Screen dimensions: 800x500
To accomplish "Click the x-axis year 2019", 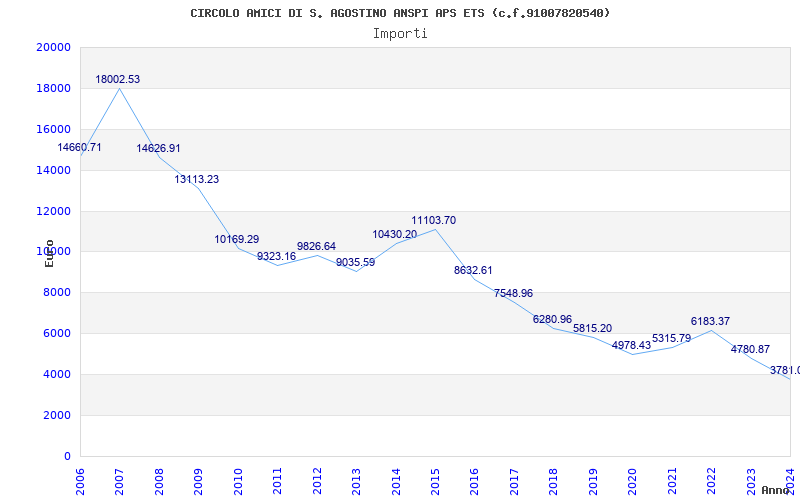I will click(593, 481).
